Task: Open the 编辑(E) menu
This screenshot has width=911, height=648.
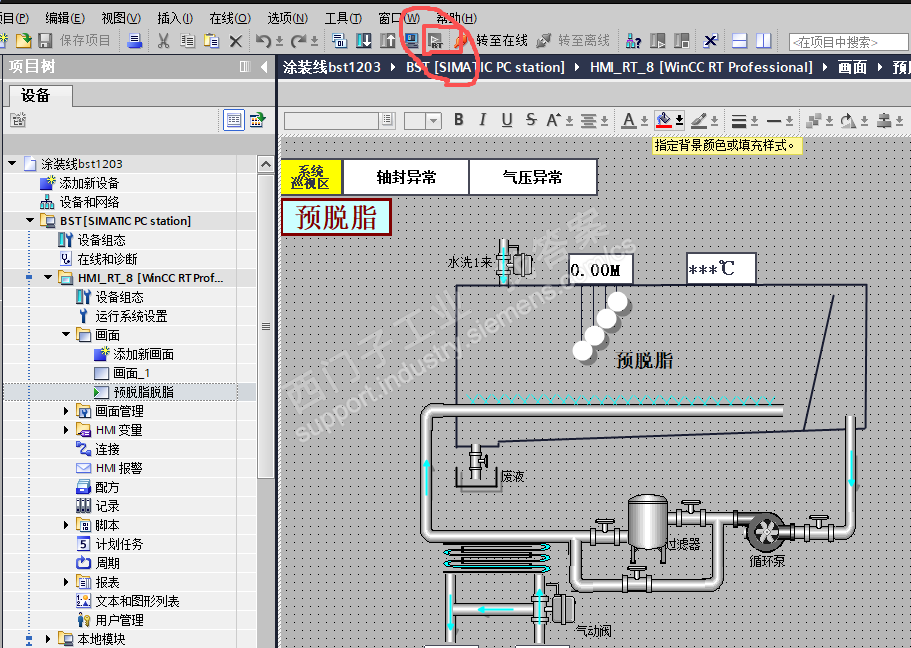Action: [x=64, y=19]
